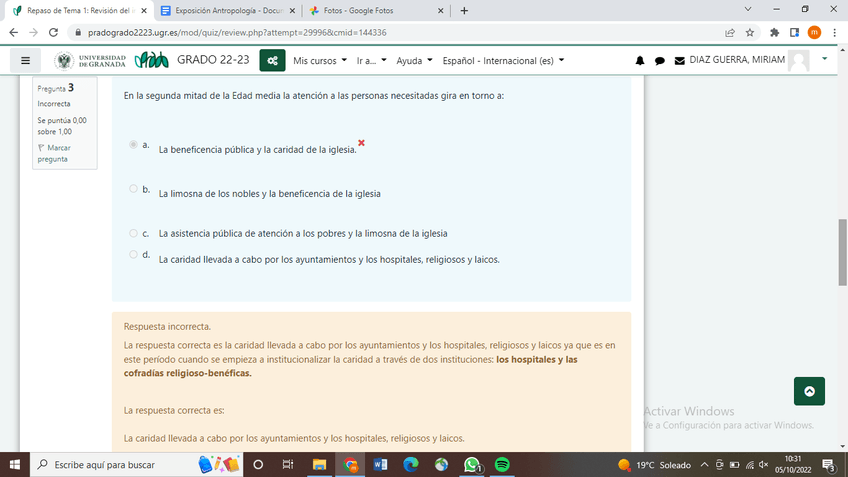Expand user menu arrow next to avatar
Screen dimensions: 848x477
[x=824, y=58]
